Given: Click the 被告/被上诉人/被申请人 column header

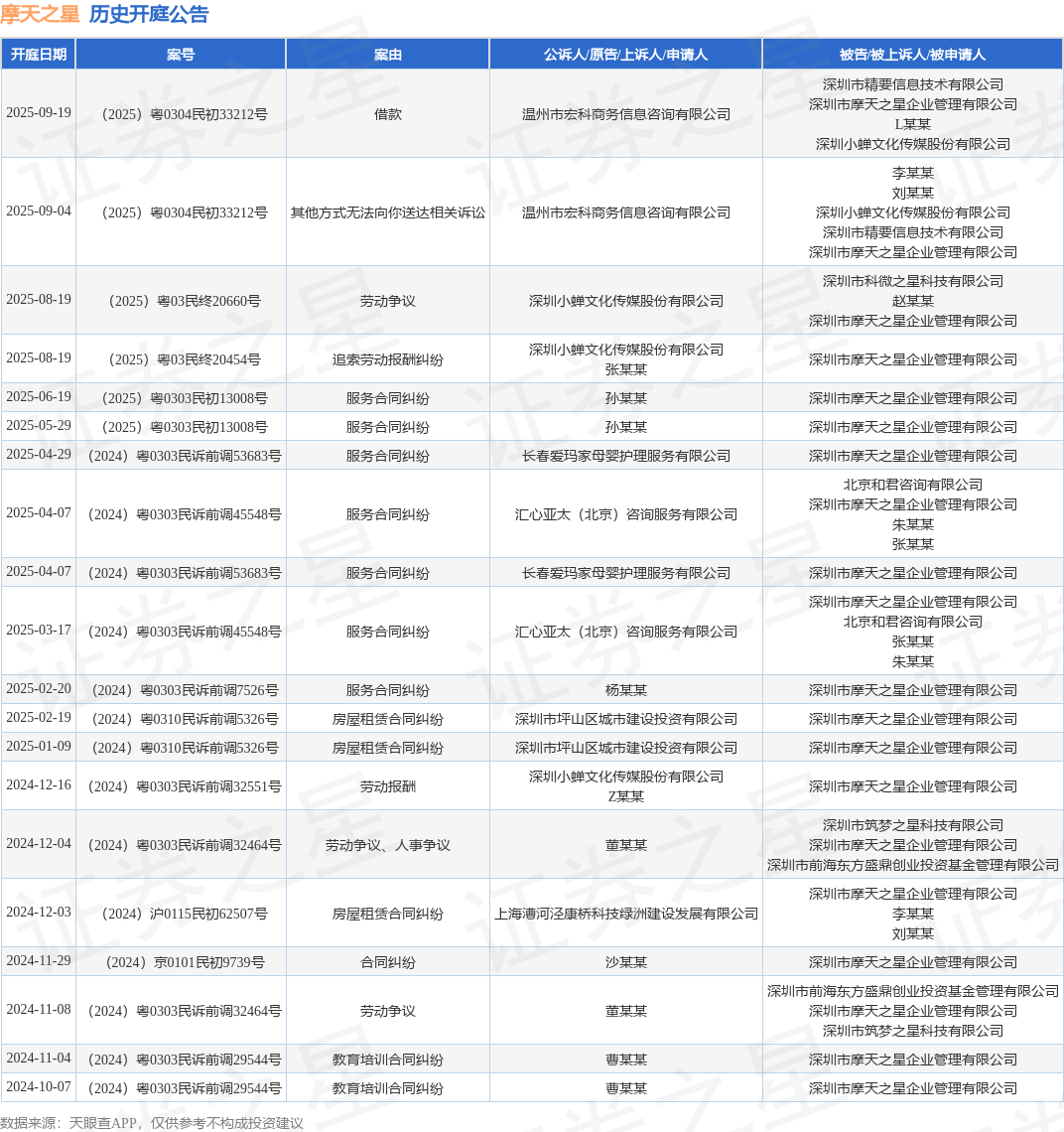Looking at the screenshot, I should pos(912,55).
